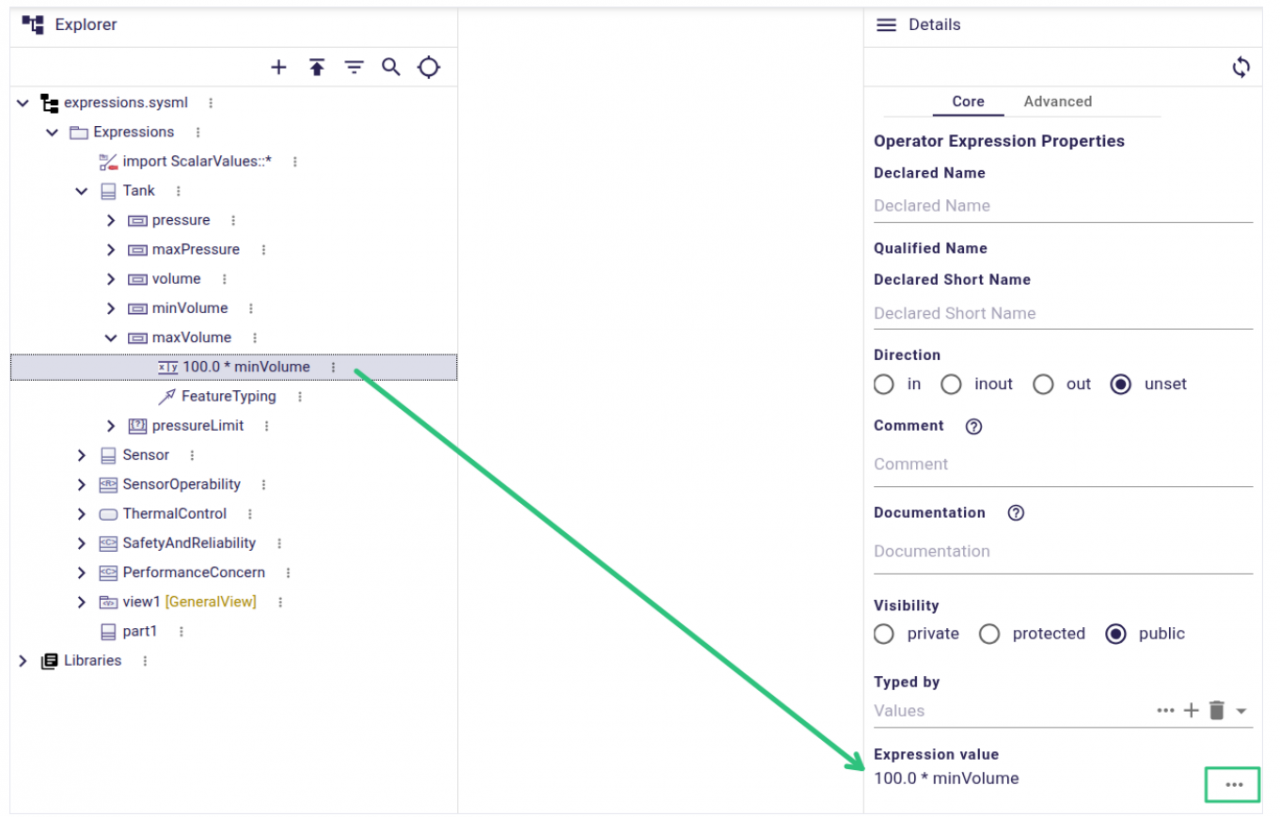Set visibility to public
The height and width of the screenshot is (817, 1280).
tap(1116, 634)
